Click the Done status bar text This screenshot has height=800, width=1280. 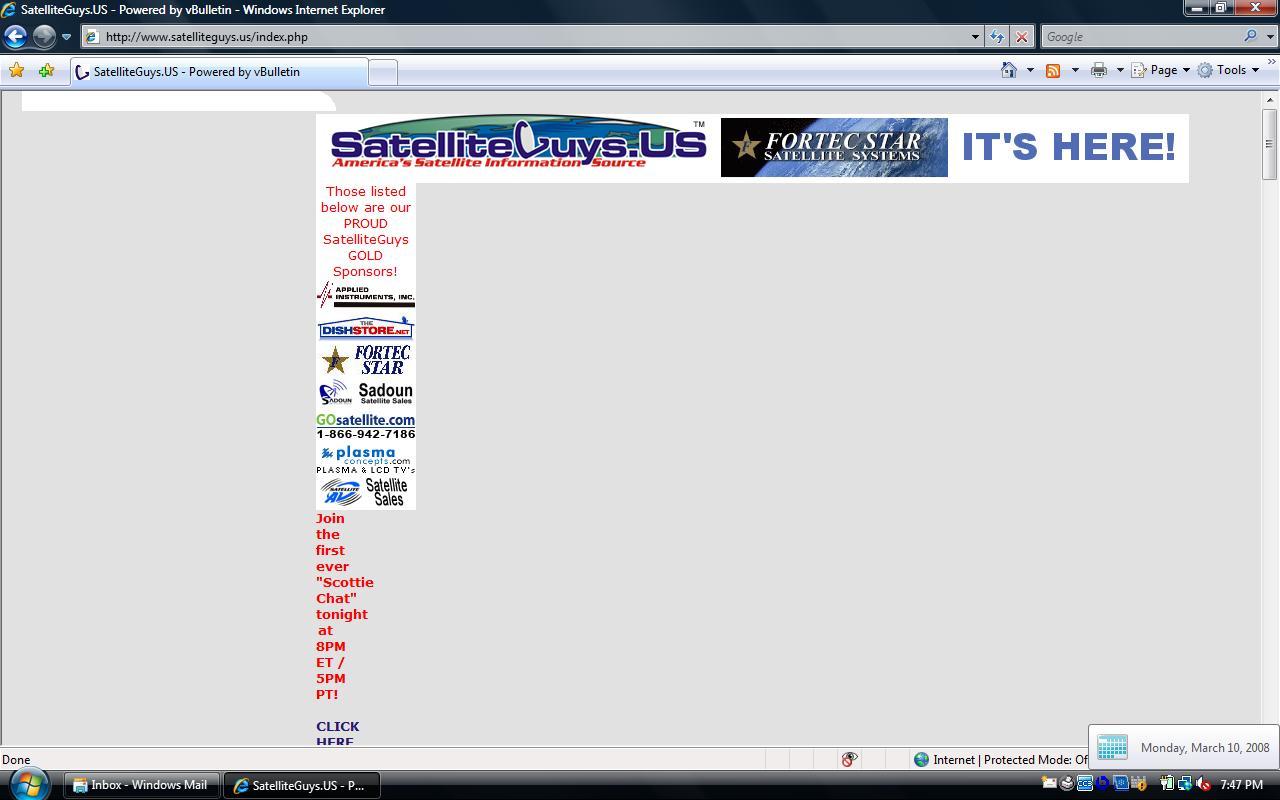pos(16,760)
